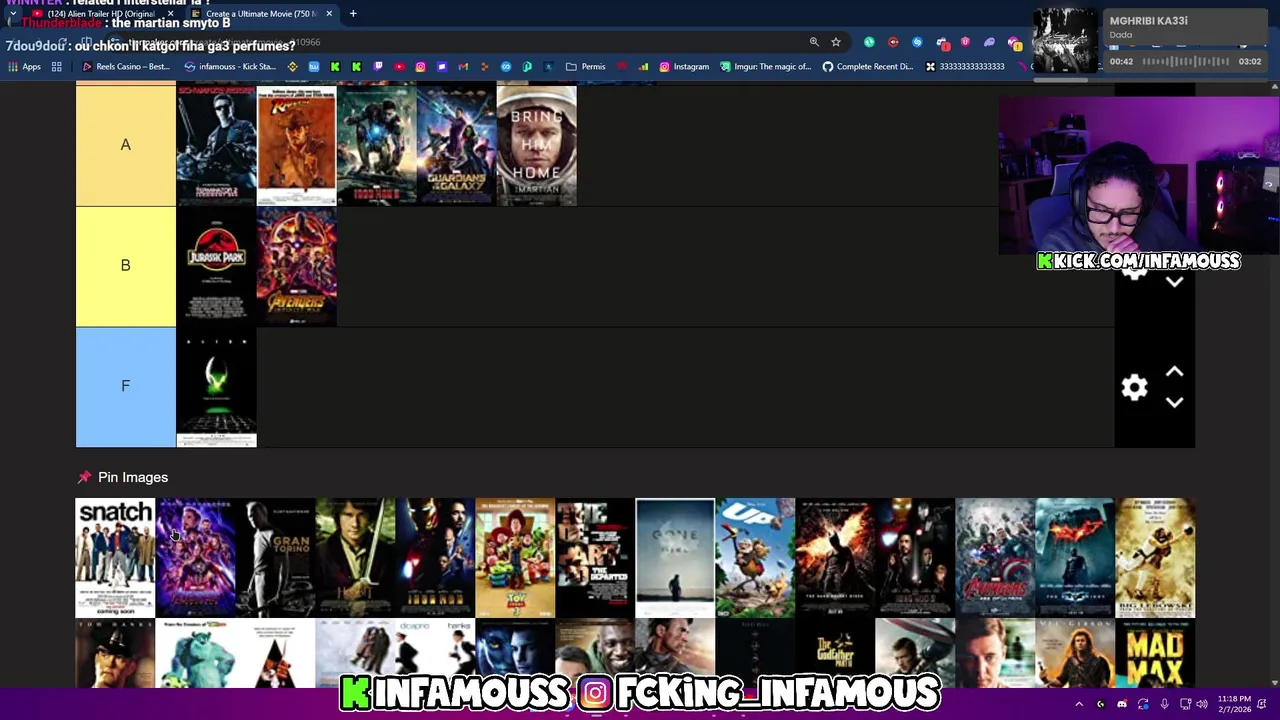
Task: Select the Up poster
Action: (x=755, y=557)
